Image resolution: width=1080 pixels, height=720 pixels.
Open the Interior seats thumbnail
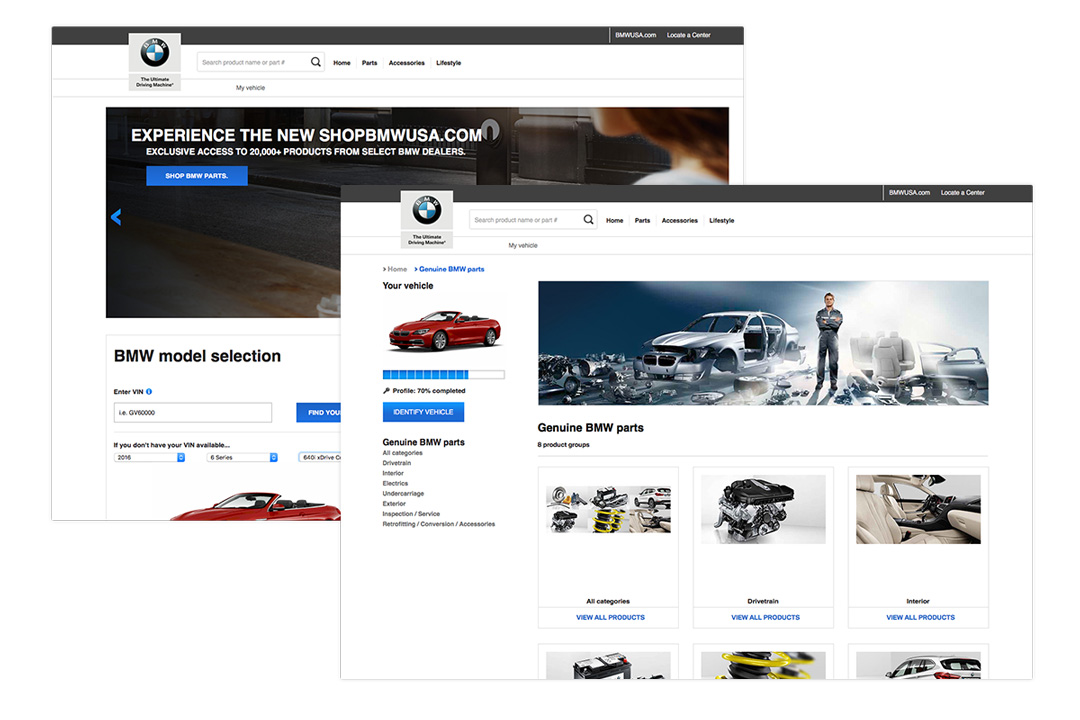tap(918, 509)
